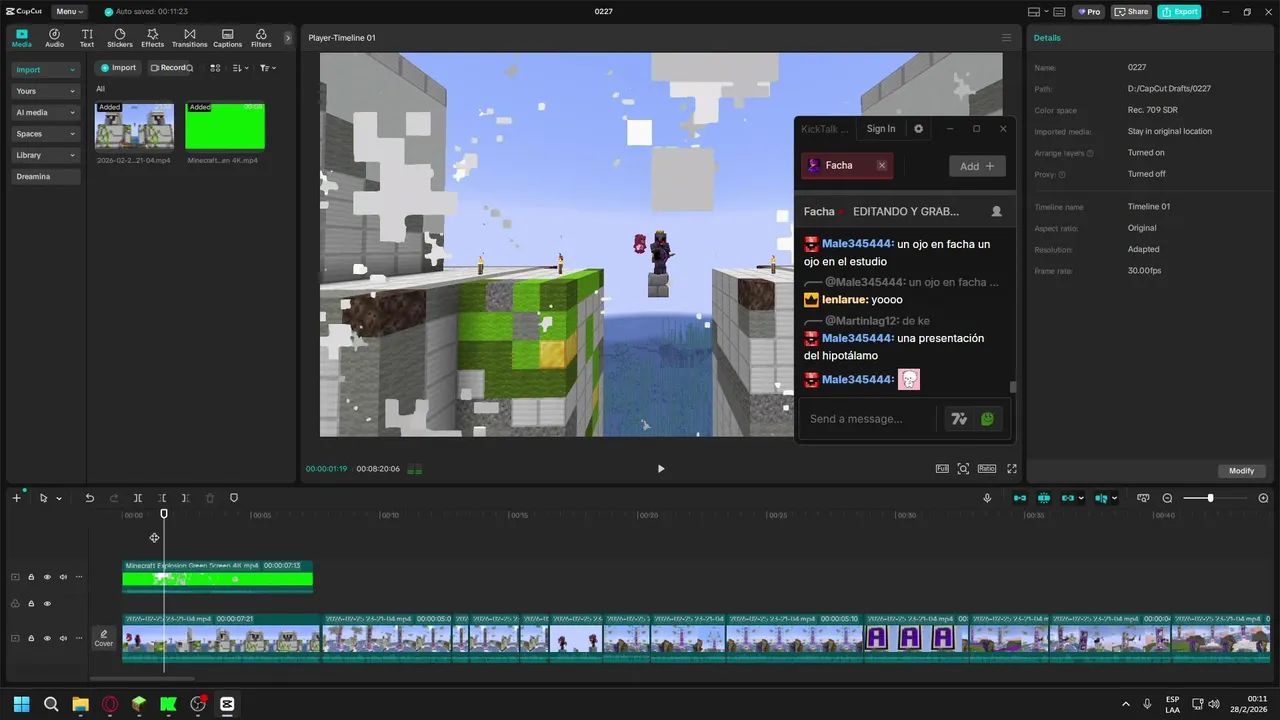The width and height of the screenshot is (1280, 720).
Task: Click the message field in KickTalk
Action: tap(868, 419)
